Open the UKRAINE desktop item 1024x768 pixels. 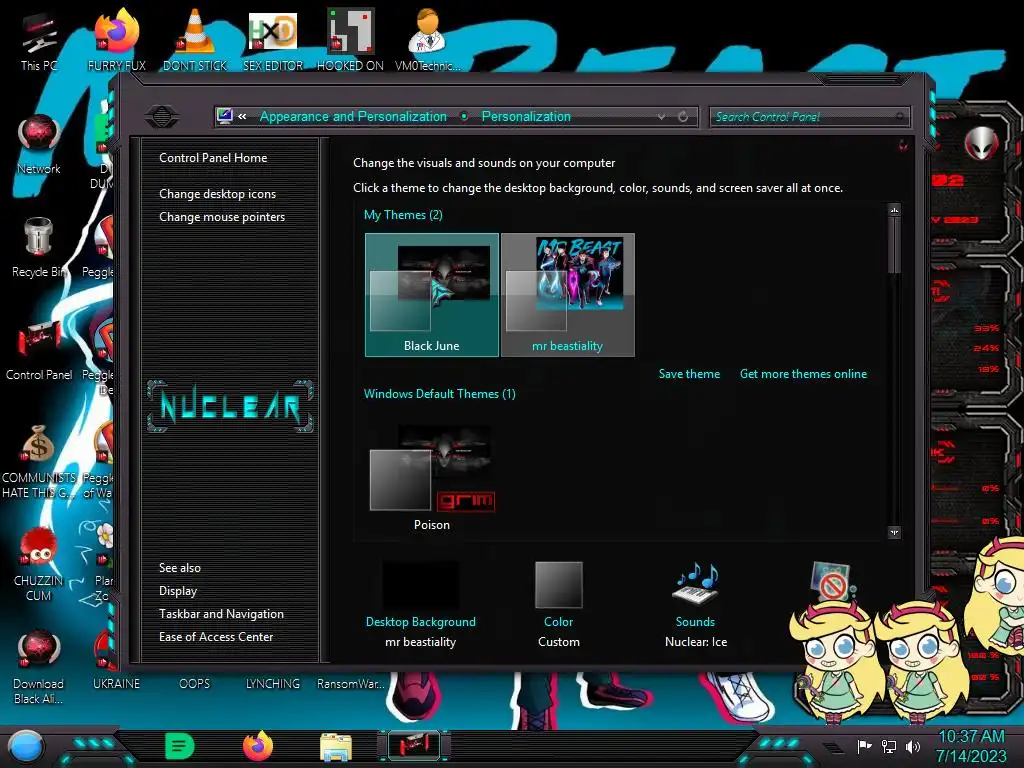click(116, 684)
